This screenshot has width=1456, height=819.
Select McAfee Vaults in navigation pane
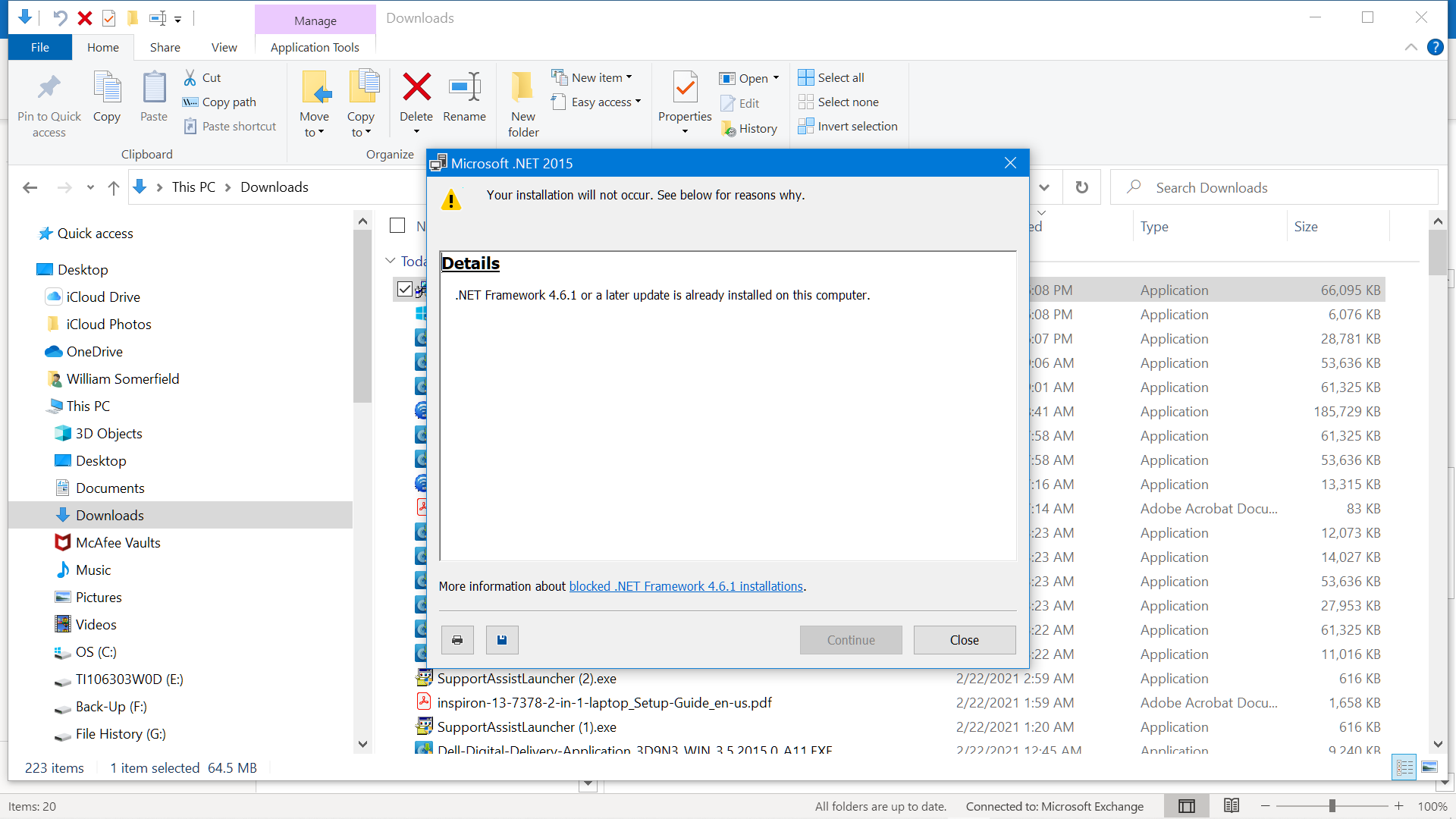coord(118,542)
